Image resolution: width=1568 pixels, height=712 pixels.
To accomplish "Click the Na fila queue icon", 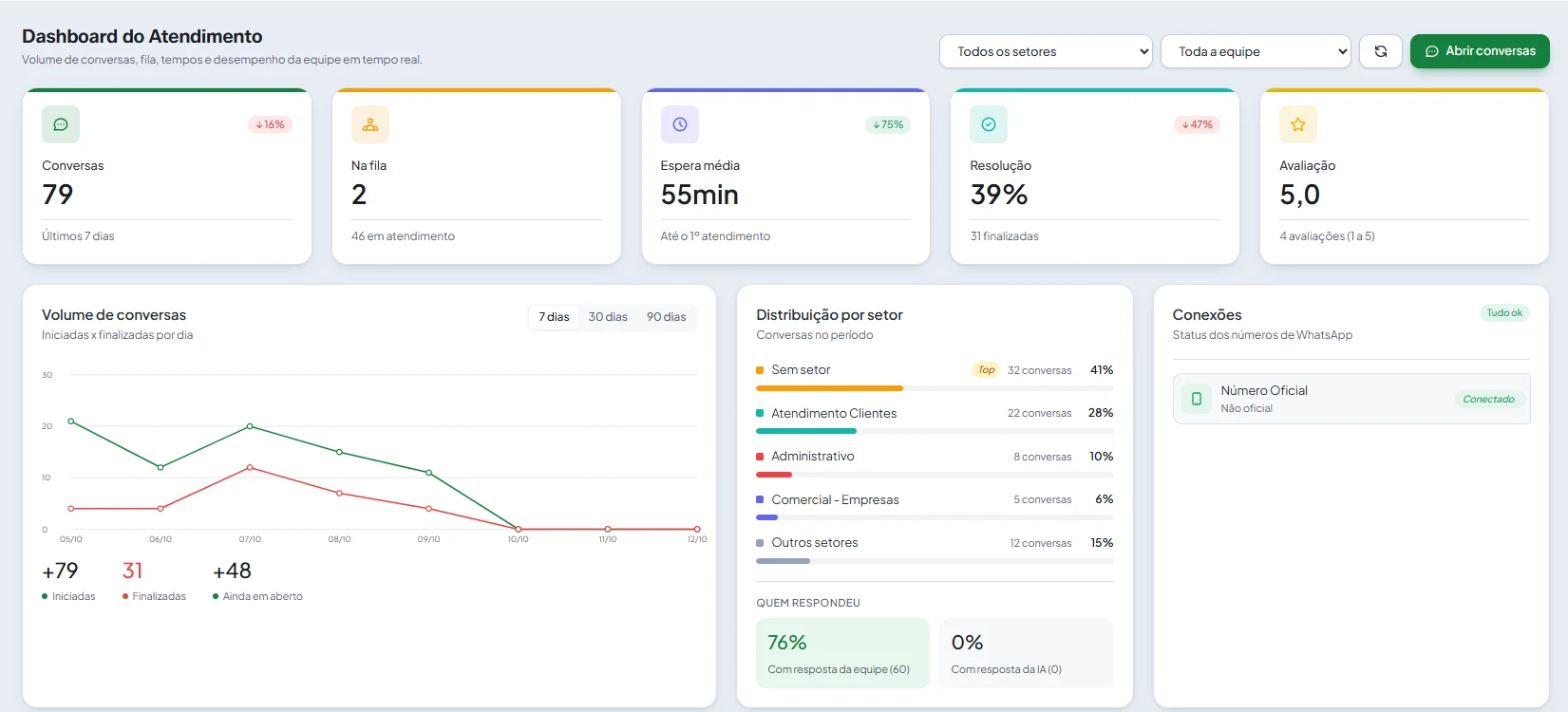I will pyautogui.click(x=370, y=124).
